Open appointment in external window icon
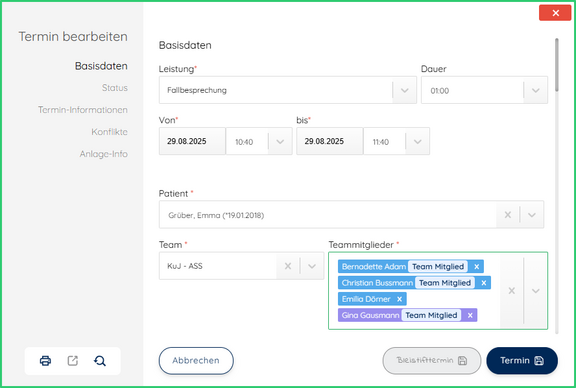 (x=73, y=361)
